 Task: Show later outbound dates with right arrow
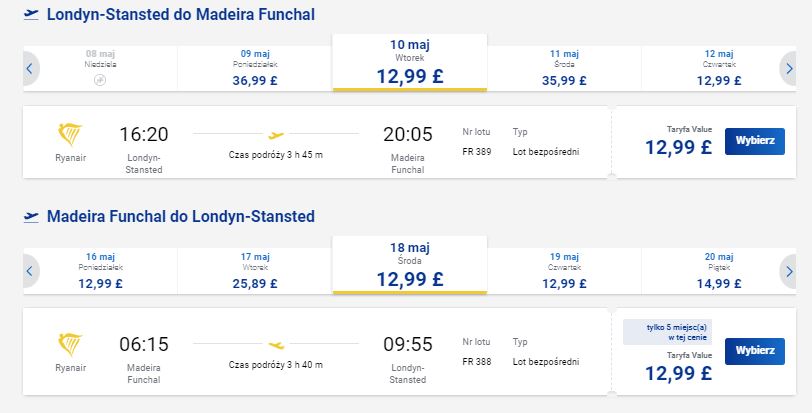(789, 68)
